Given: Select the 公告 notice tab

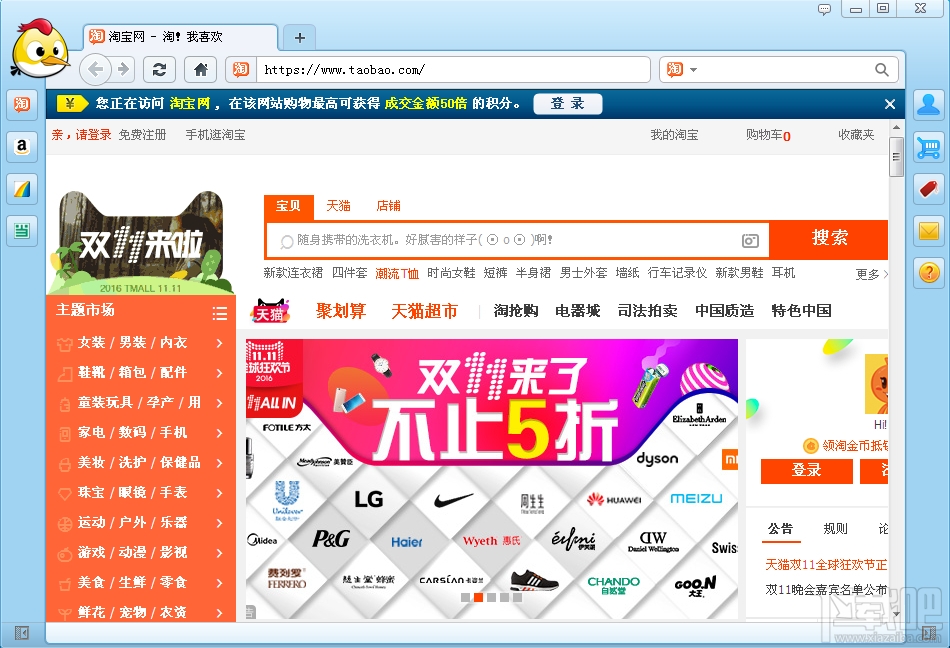Looking at the screenshot, I should 780,529.
